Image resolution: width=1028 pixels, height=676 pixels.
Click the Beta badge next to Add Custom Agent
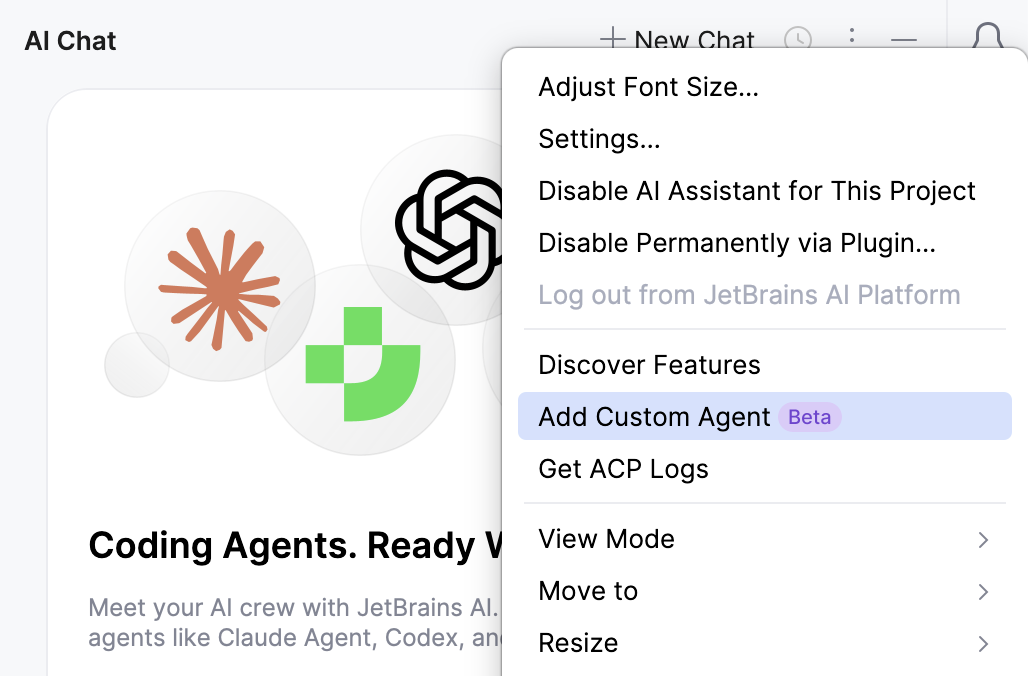pos(809,416)
